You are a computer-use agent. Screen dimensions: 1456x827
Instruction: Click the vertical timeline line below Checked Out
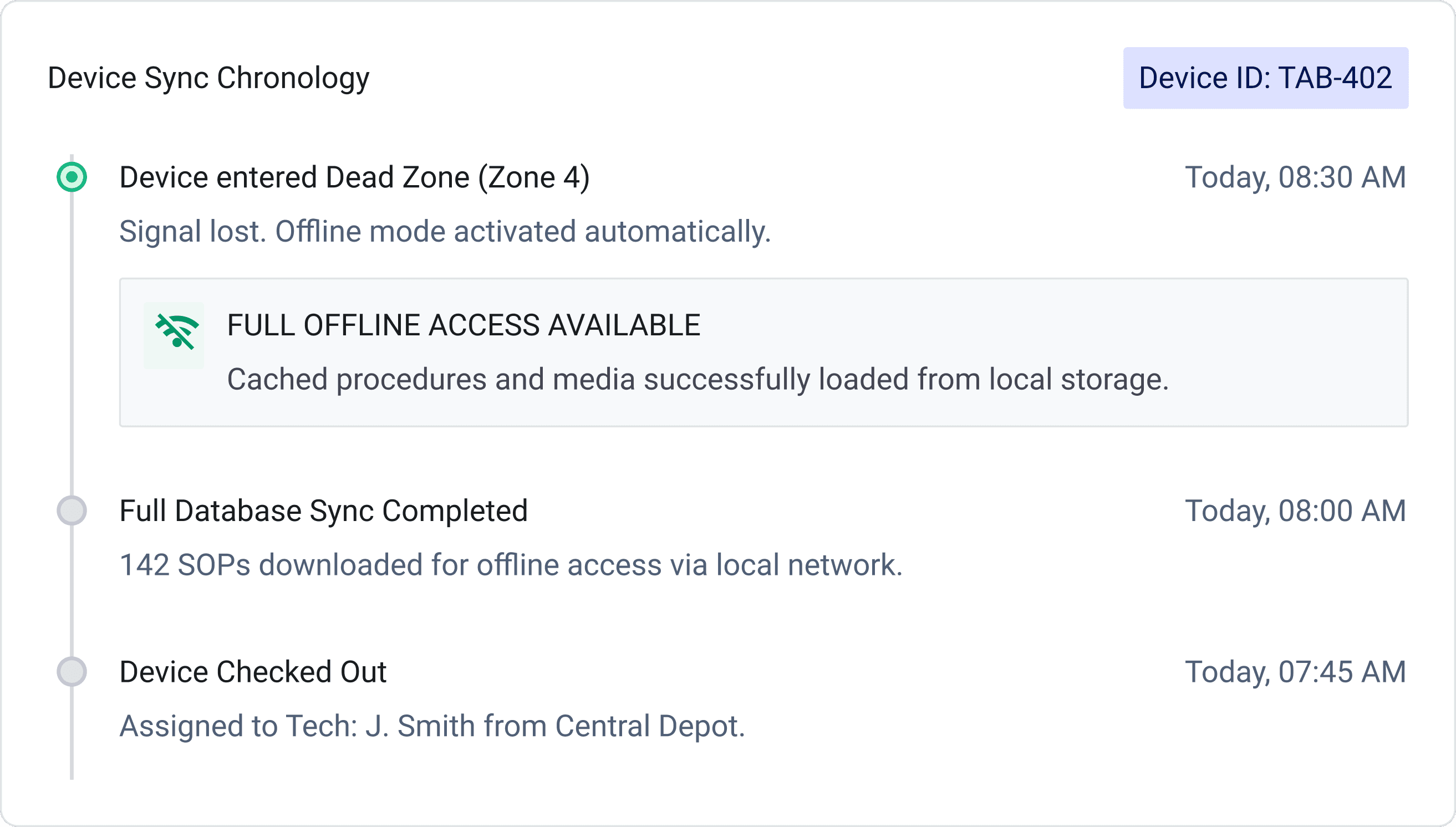click(x=72, y=733)
